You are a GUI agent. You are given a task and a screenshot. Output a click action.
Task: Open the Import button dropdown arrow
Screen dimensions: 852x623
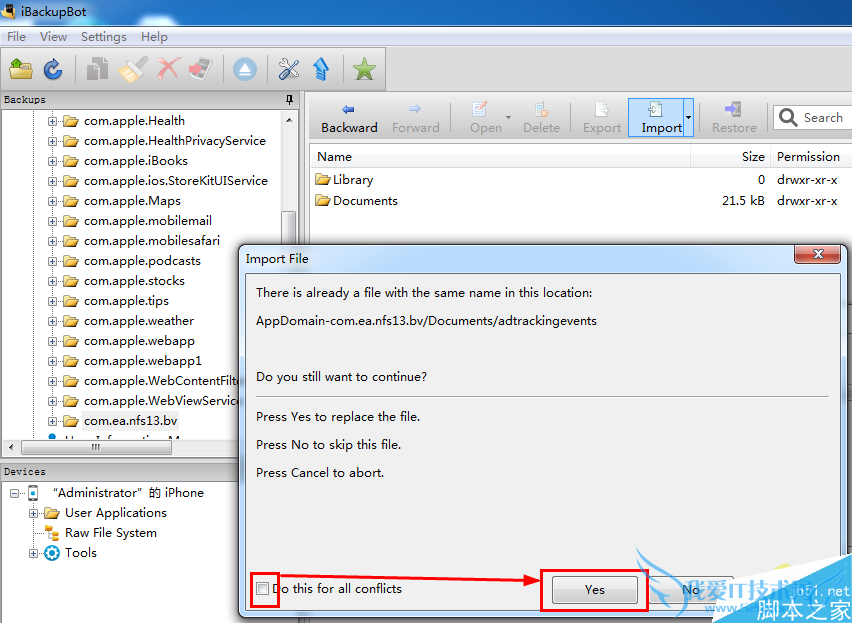(688, 118)
